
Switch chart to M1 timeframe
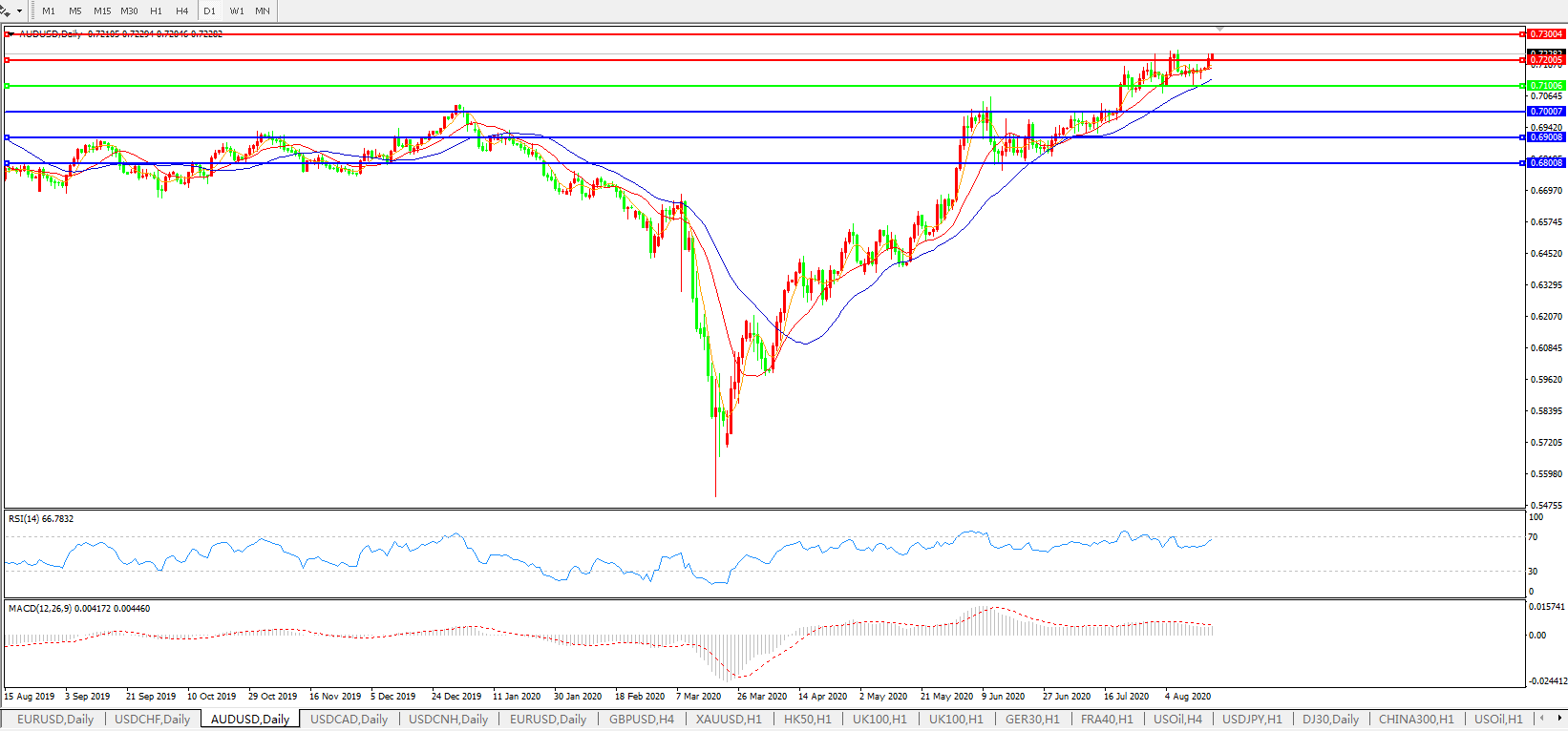point(49,11)
